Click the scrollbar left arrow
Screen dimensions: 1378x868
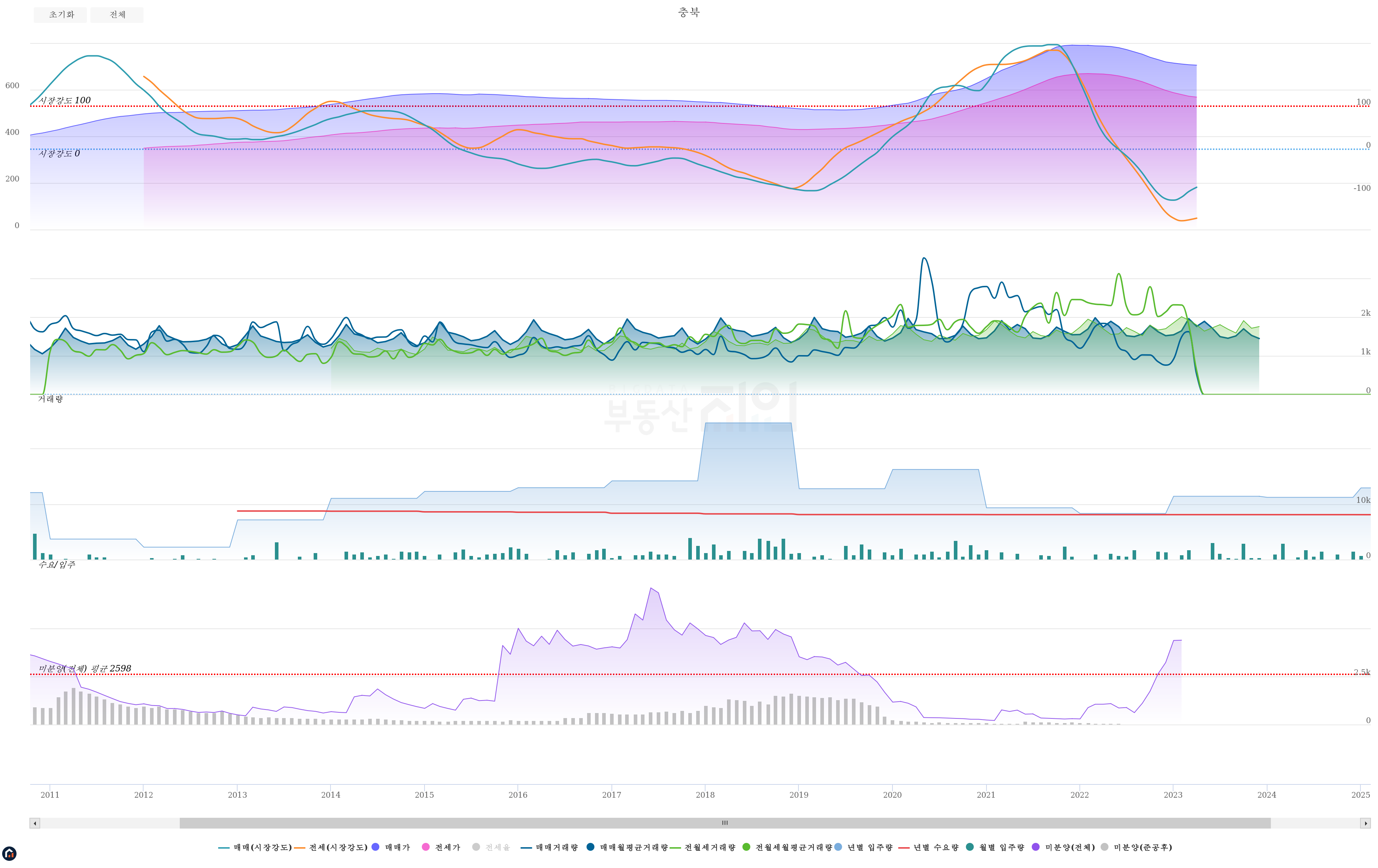pos(35,824)
